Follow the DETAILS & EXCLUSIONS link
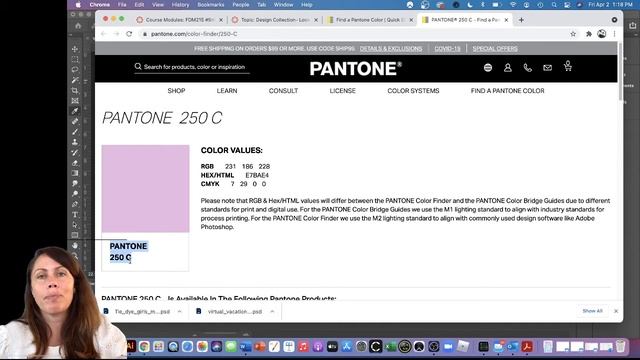The width and height of the screenshot is (640, 360). pyautogui.click(x=391, y=49)
